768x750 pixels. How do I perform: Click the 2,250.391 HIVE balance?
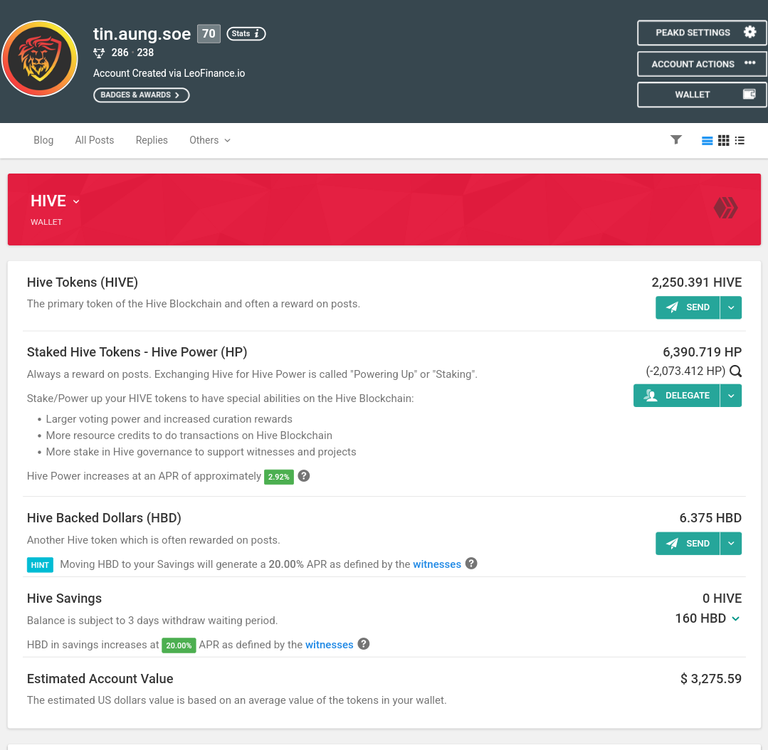coord(696,282)
